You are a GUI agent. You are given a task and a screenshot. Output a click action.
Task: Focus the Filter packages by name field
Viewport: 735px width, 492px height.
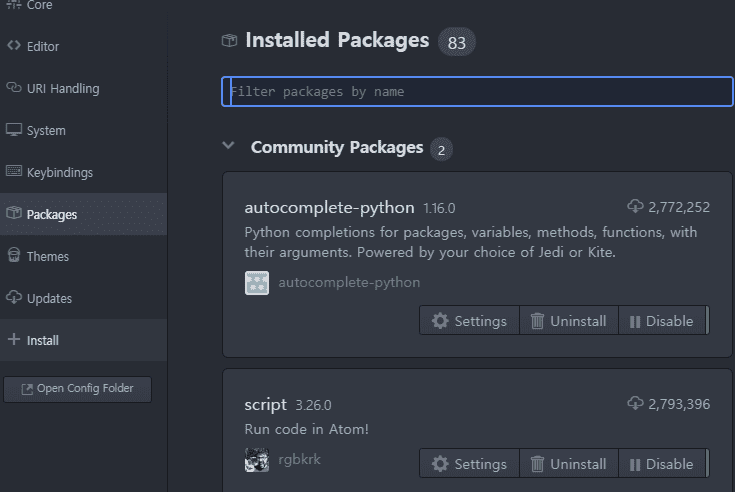pos(477,92)
